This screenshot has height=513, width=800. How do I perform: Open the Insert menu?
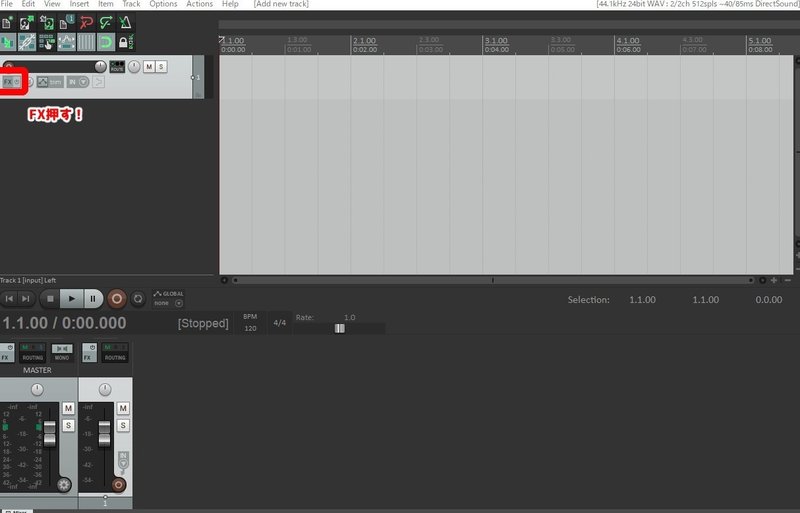pos(79,4)
